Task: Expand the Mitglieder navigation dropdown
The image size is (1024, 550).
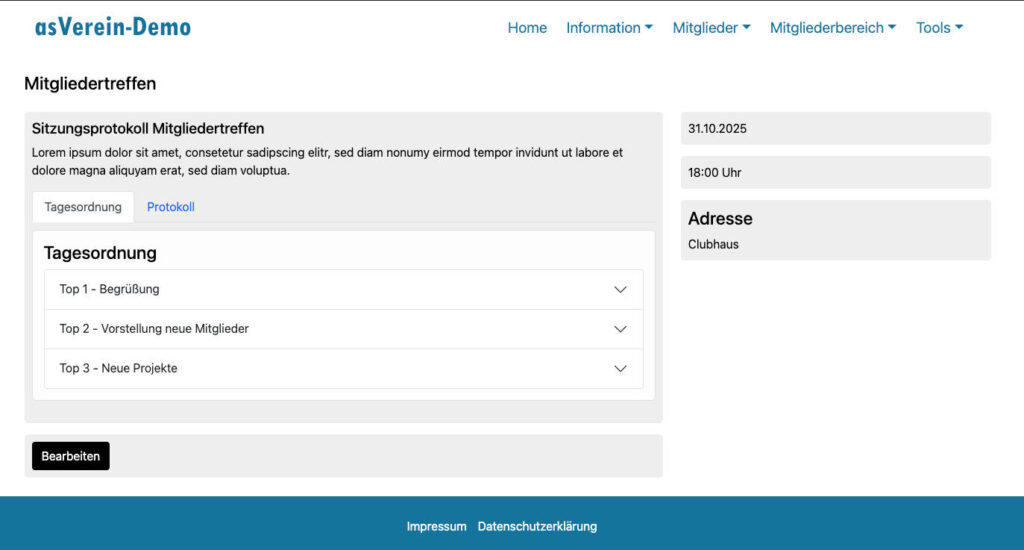Action: (x=711, y=28)
